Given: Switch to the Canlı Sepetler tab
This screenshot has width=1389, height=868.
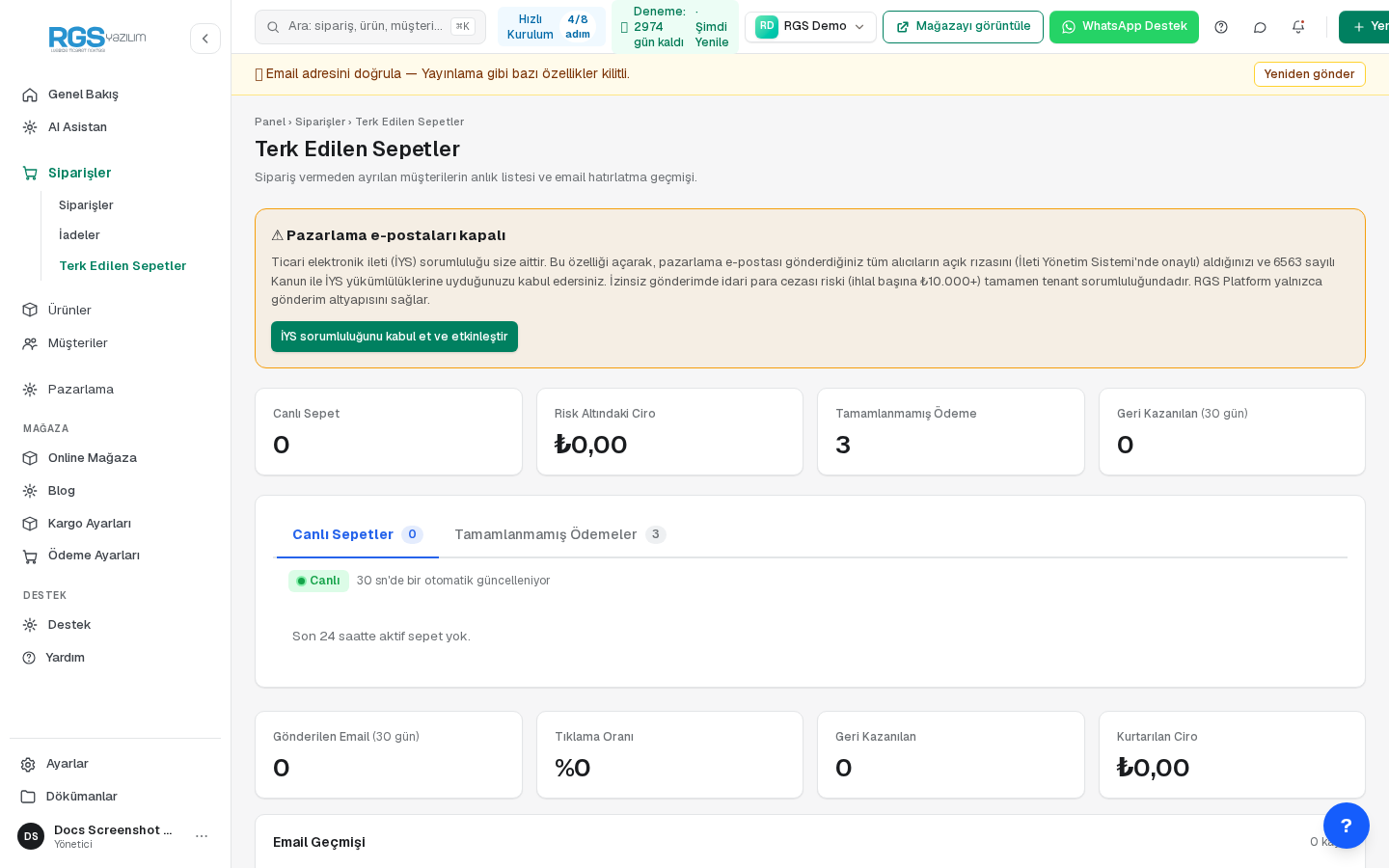Looking at the screenshot, I should click(x=358, y=534).
